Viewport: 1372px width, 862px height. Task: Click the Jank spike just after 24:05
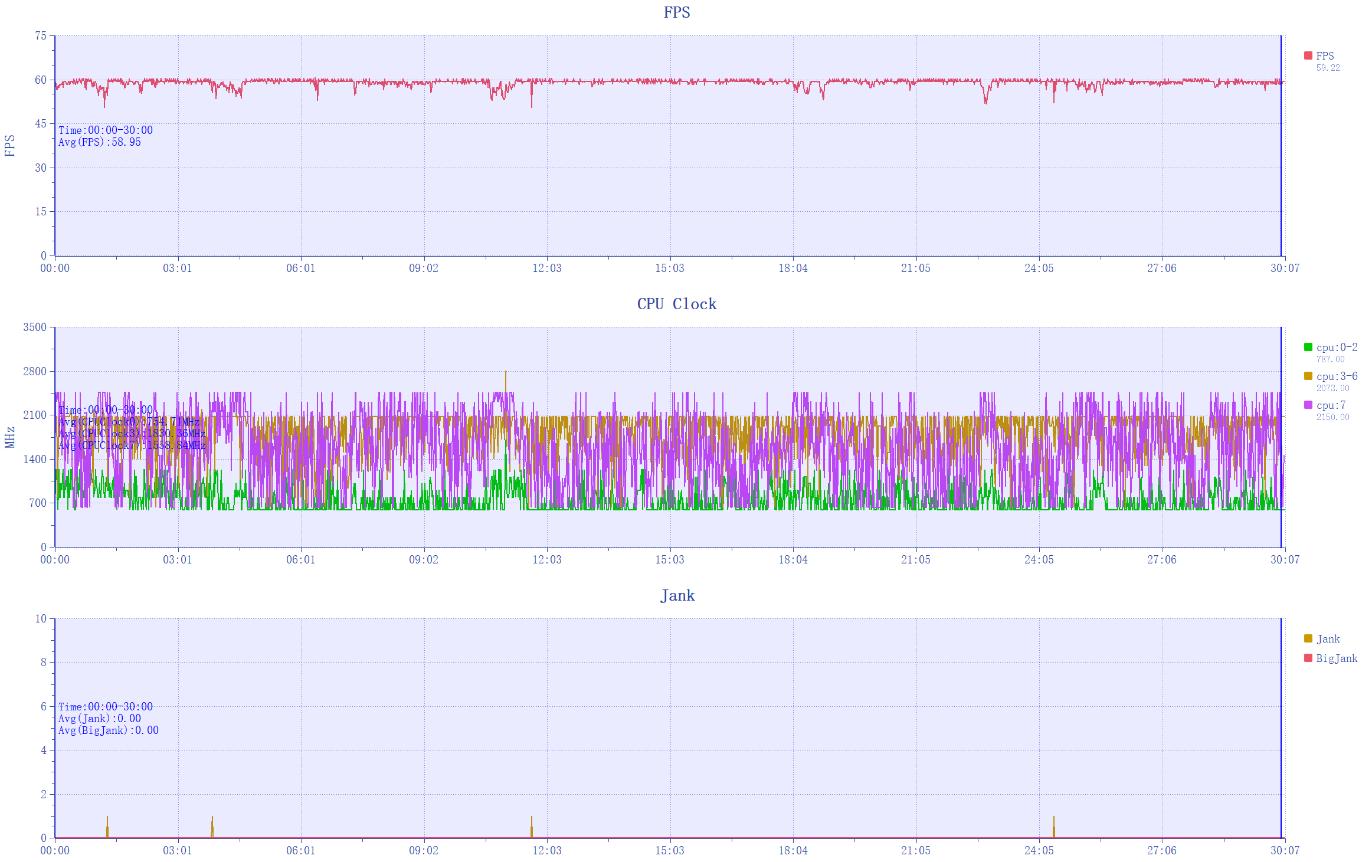click(x=1054, y=827)
